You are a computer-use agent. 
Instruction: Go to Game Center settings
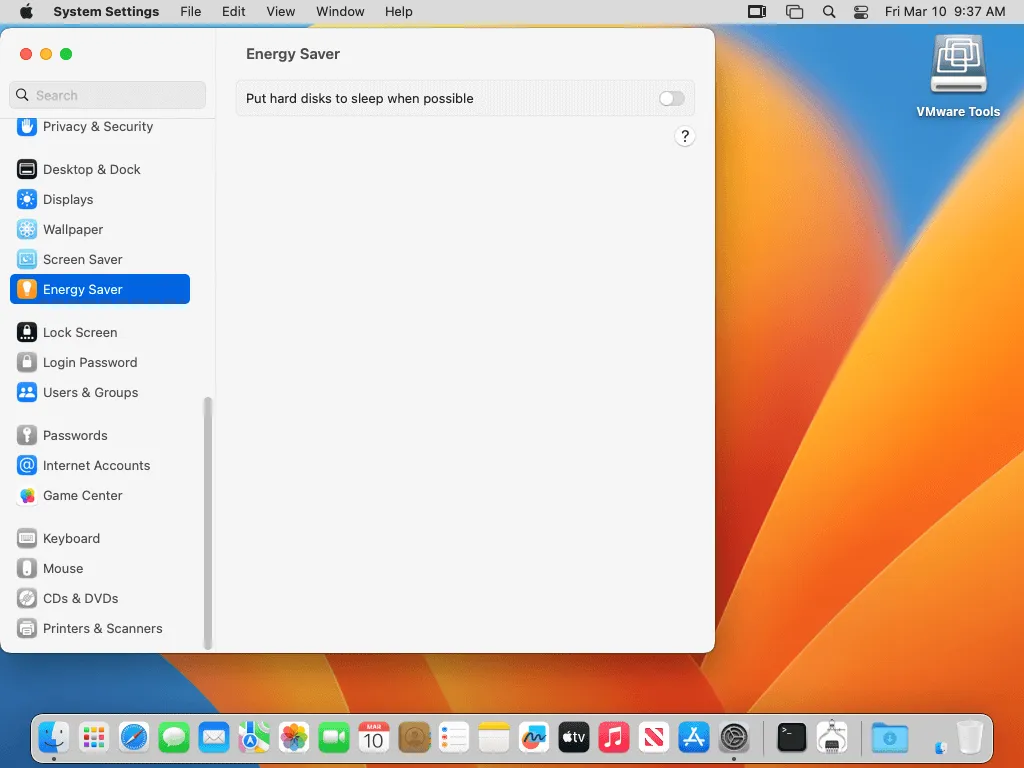click(x=82, y=496)
